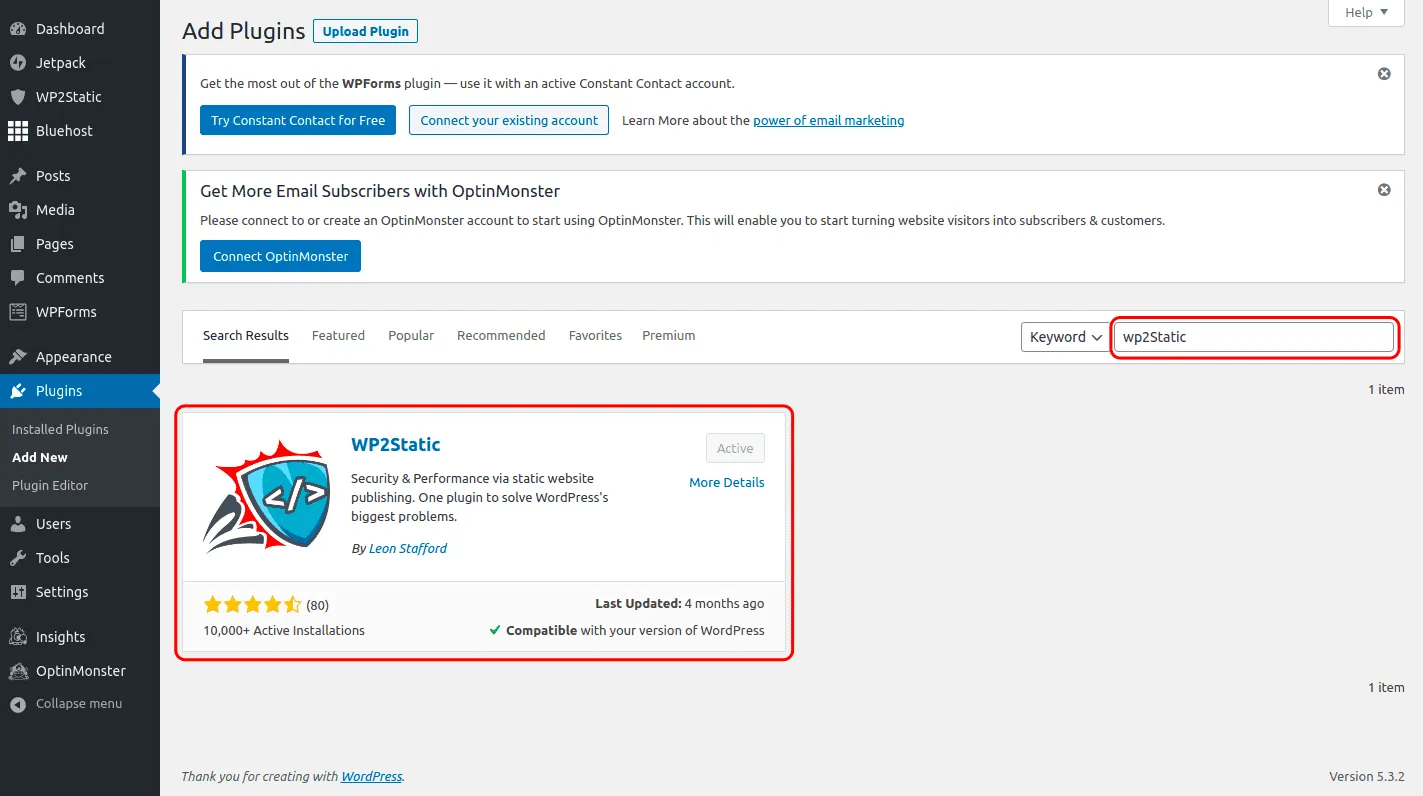Viewport: 1423px width, 796px height.
Task: Switch to the Featured plugins tab
Action: tap(338, 336)
